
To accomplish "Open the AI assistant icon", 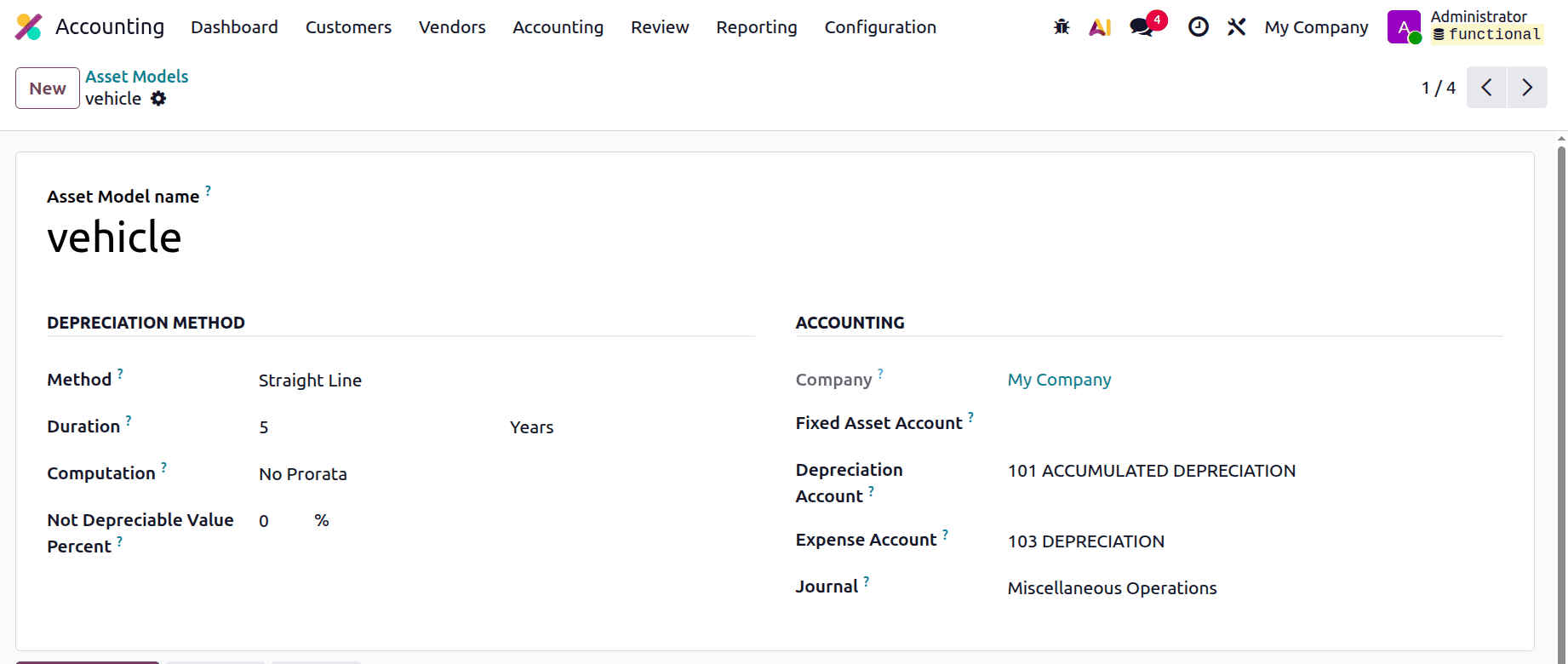I will pyautogui.click(x=1100, y=27).
